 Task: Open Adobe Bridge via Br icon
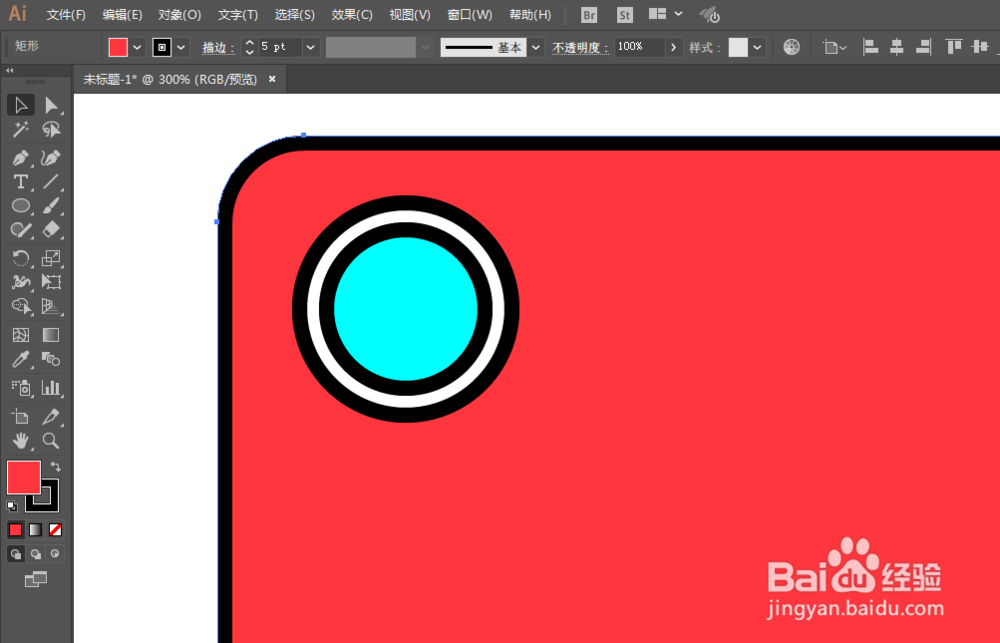pos(589,15)
